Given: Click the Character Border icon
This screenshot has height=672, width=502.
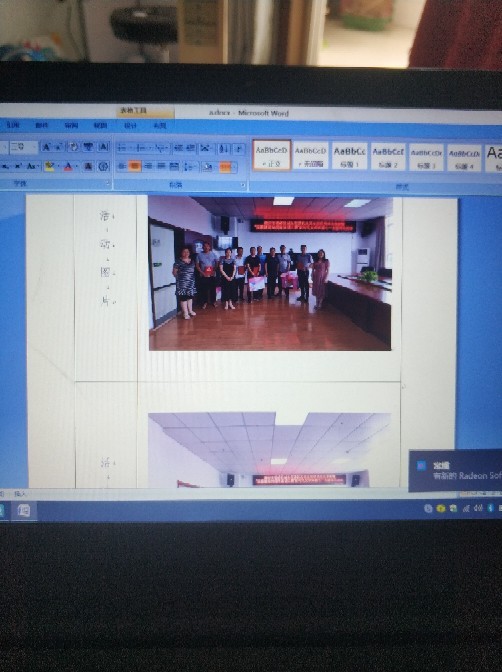Looking at the screenshot, I should pyautogui.click(x=103, y=147).
